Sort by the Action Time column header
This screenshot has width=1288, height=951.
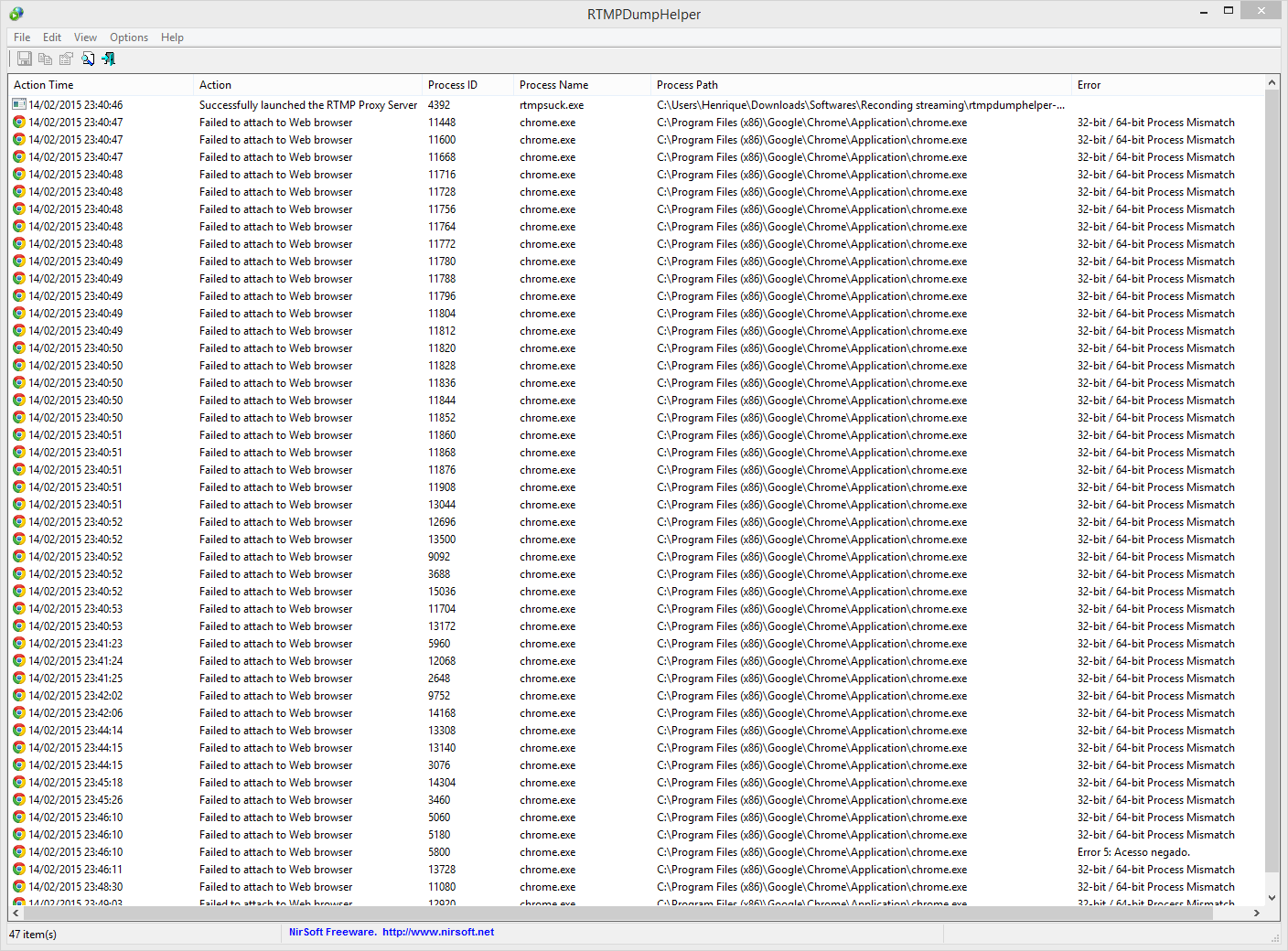tap(101, 85)
